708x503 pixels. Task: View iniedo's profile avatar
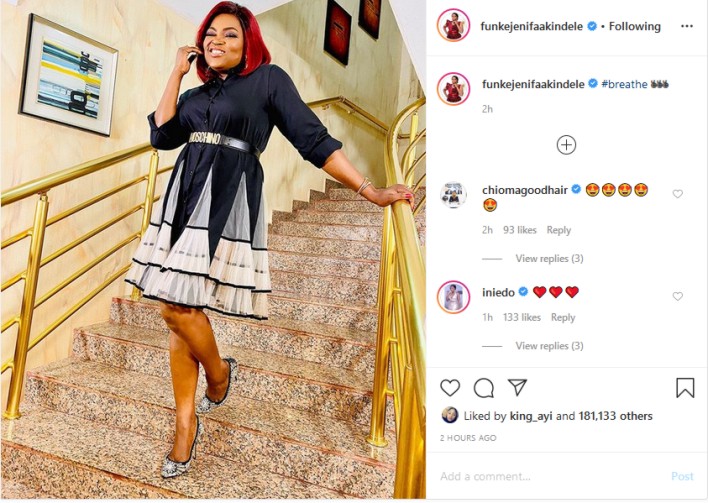tap(453, 297)
